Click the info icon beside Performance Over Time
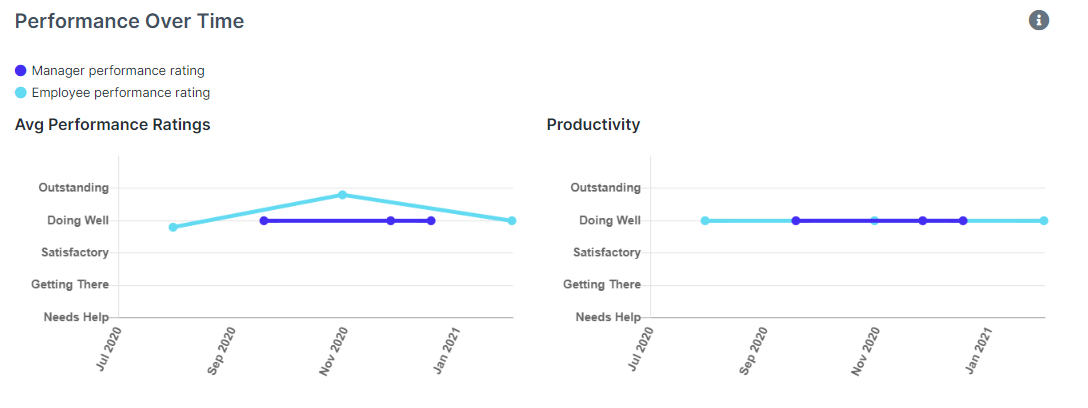 (x=1039, y=20)
